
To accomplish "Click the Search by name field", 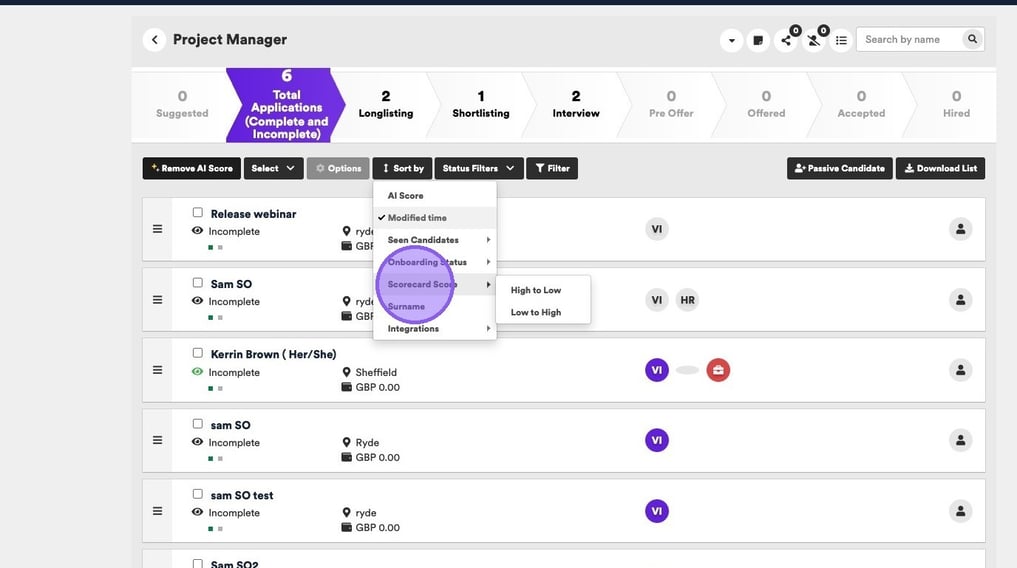I will pos(908,40).
